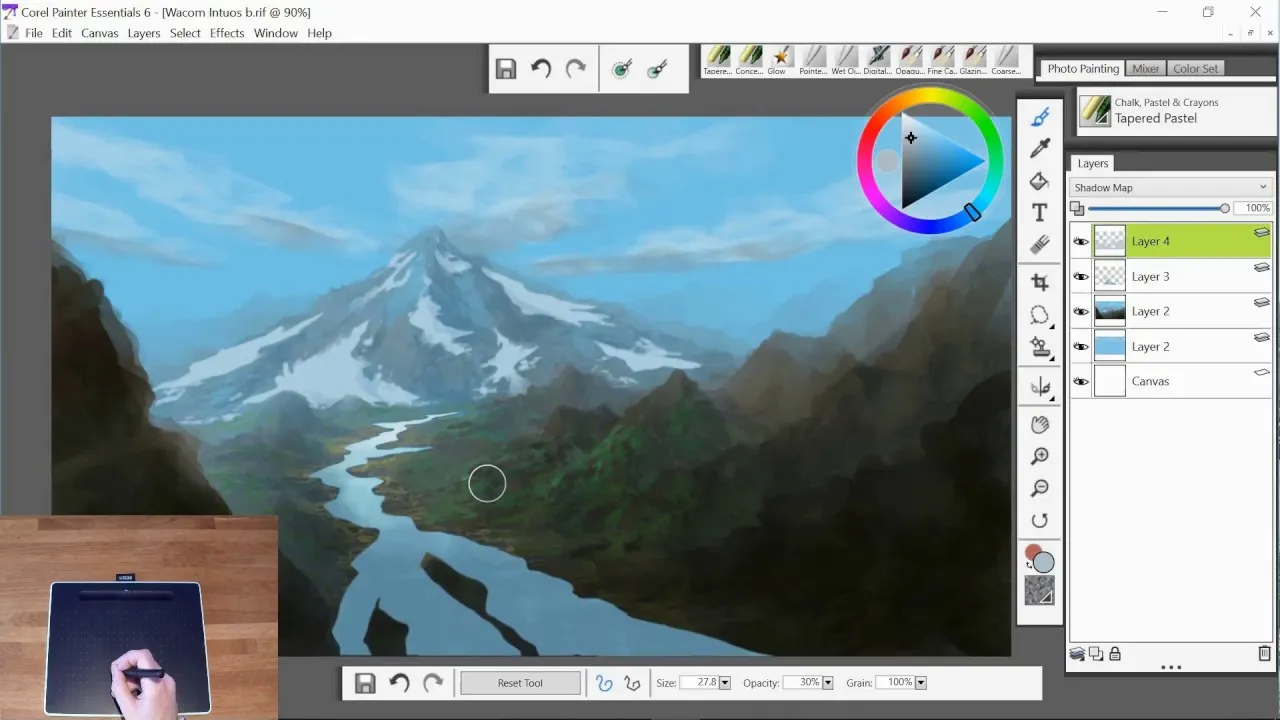Switch to the Mixer tab

[1145, 69]
